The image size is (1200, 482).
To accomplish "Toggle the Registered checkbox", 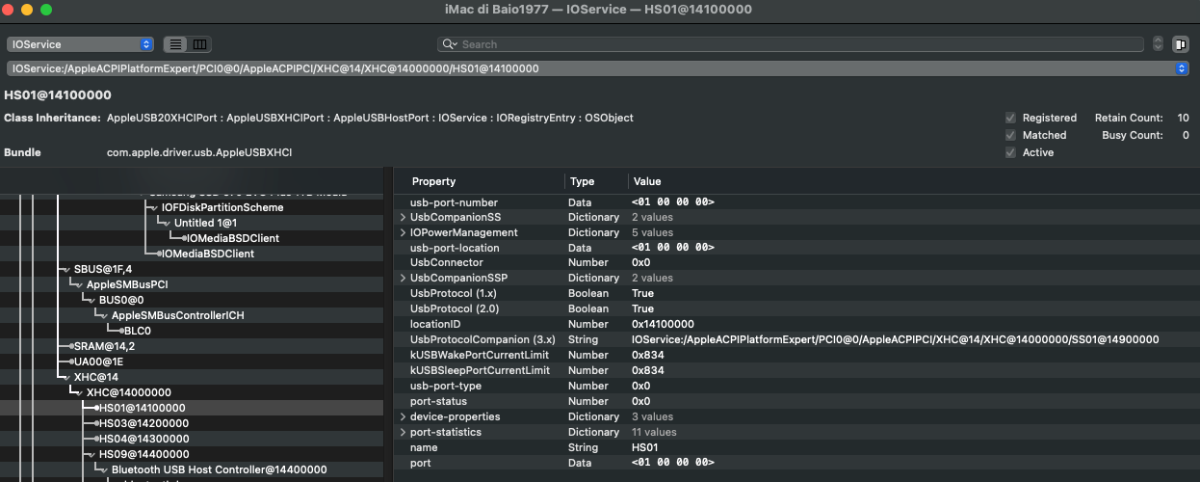I will (1010, 118).
